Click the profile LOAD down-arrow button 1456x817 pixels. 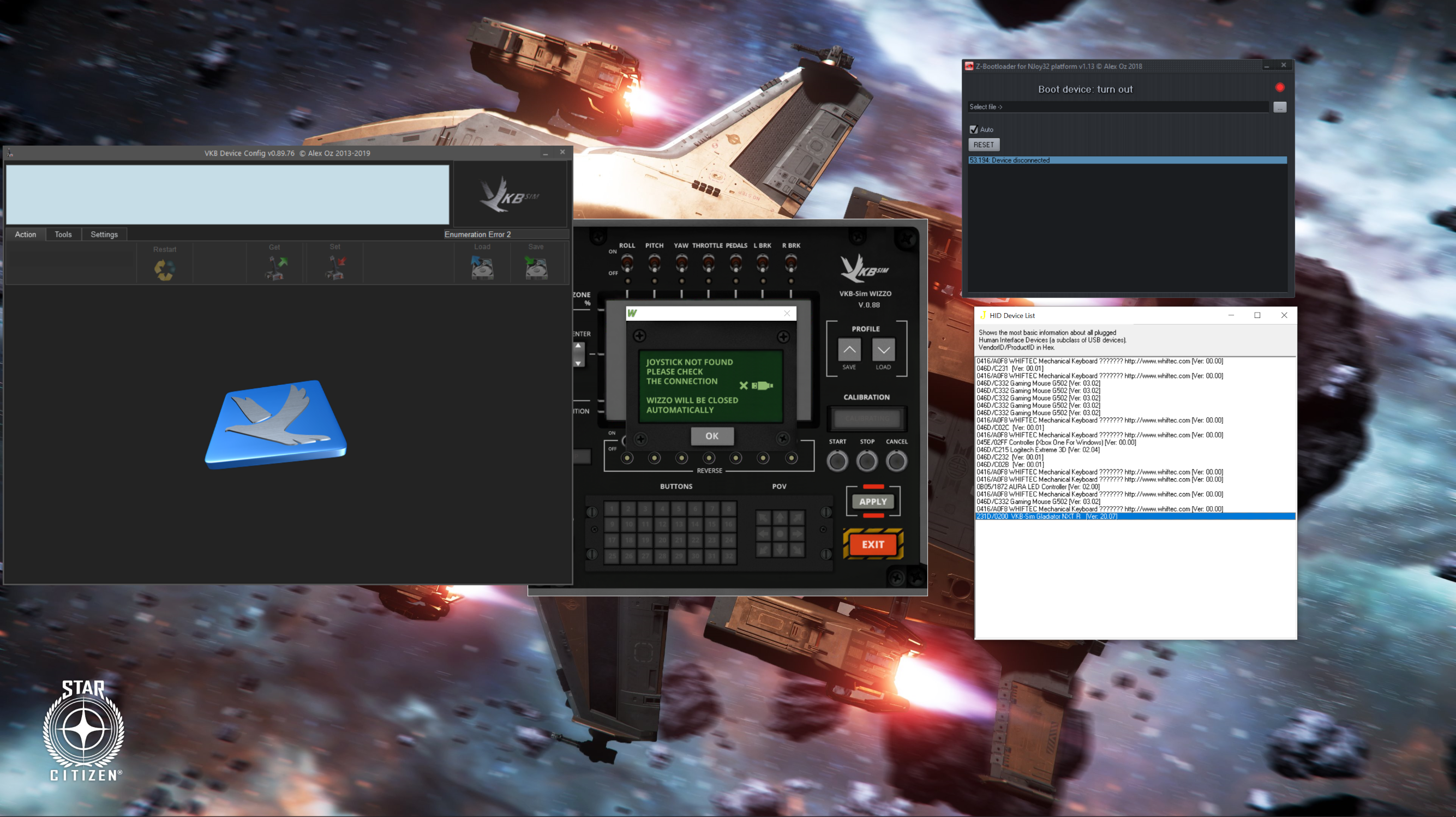(x=883, y=350)
